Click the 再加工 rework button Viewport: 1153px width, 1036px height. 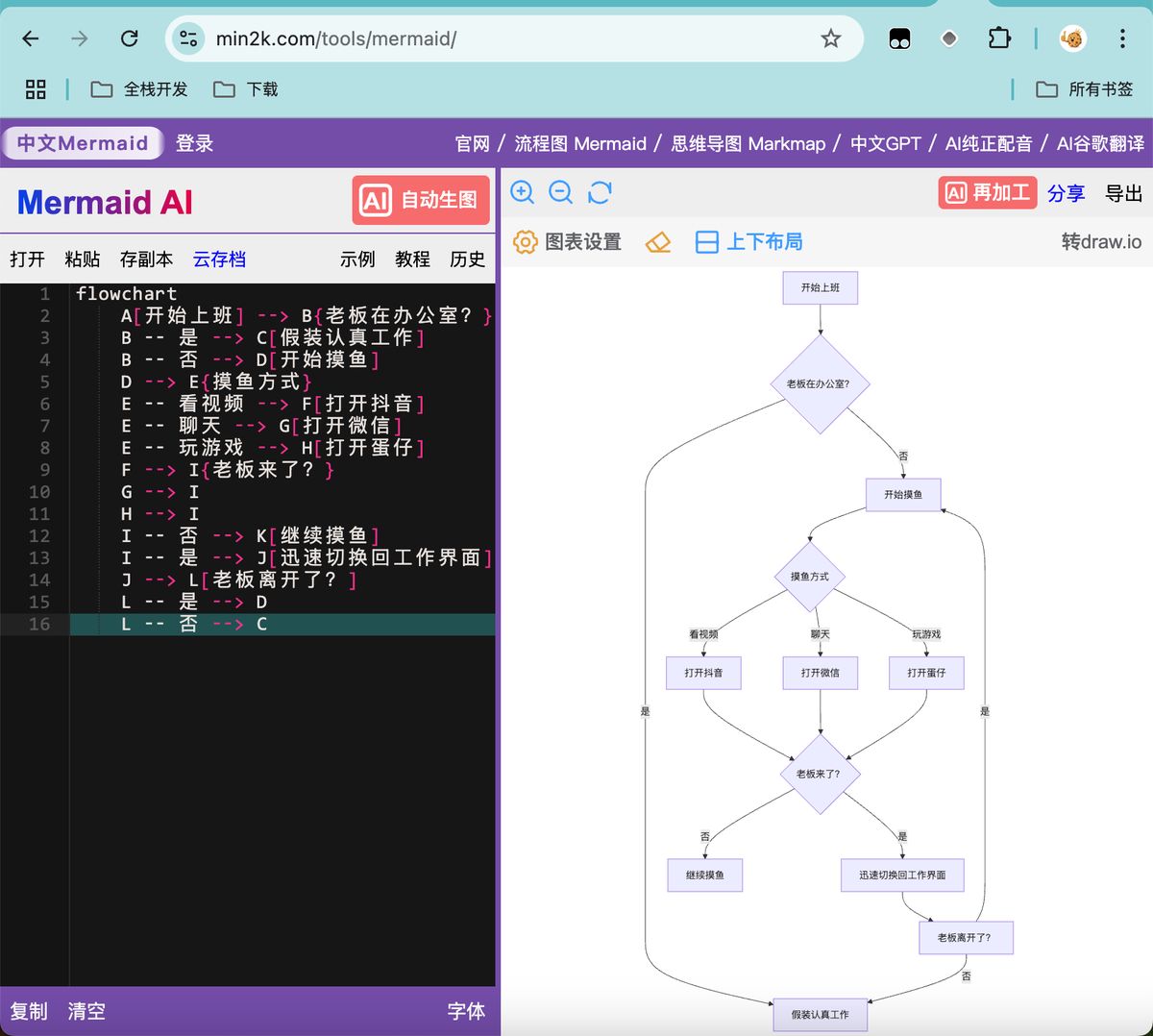coord(987,192)
